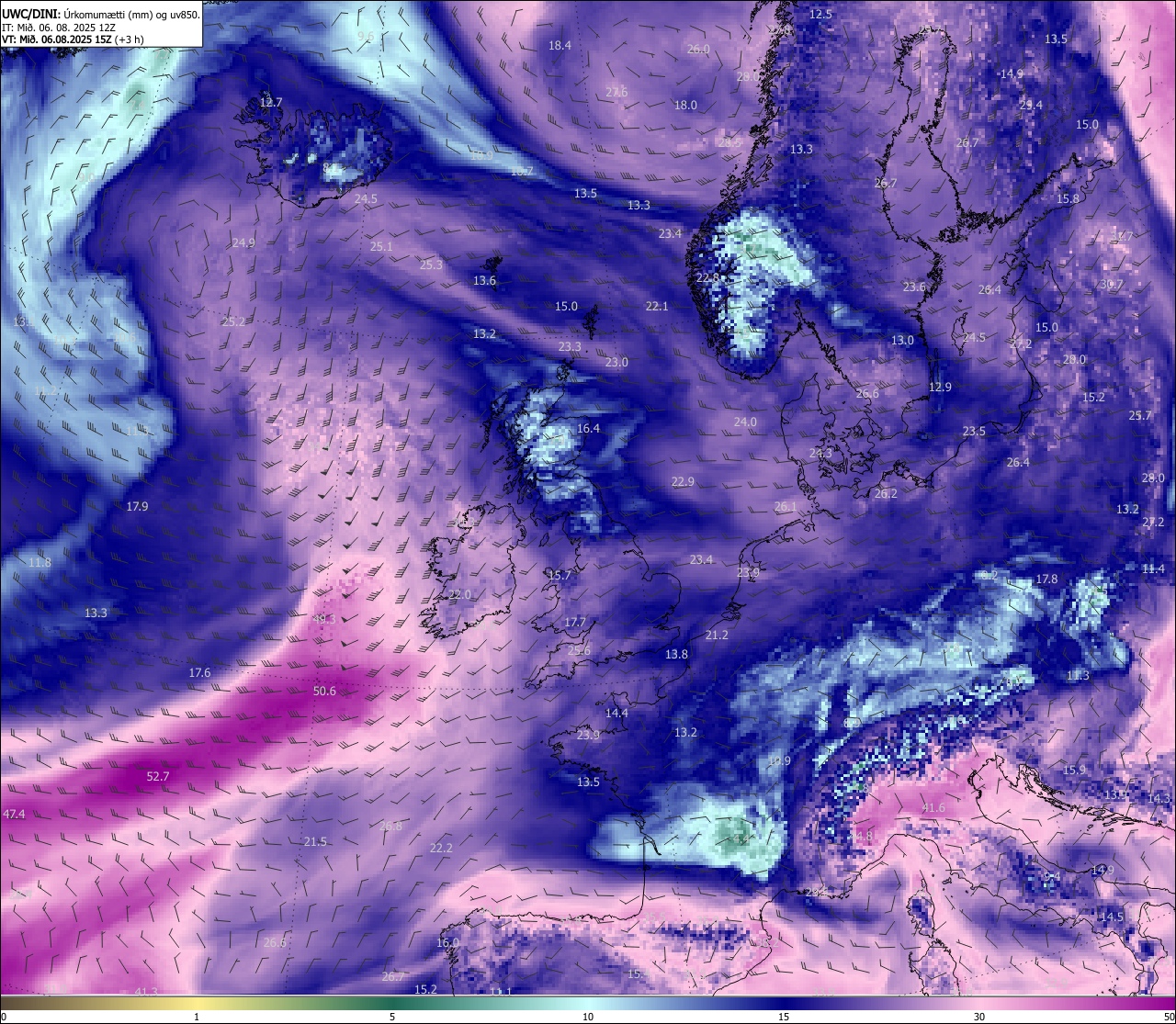Click the 26.0 value on the map
The height and width of the screenshot is (1024, 1176).
698,50
